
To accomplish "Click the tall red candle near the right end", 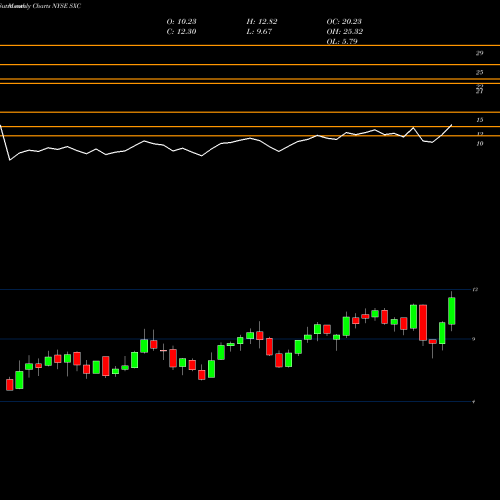I will (x=423, y=322).
